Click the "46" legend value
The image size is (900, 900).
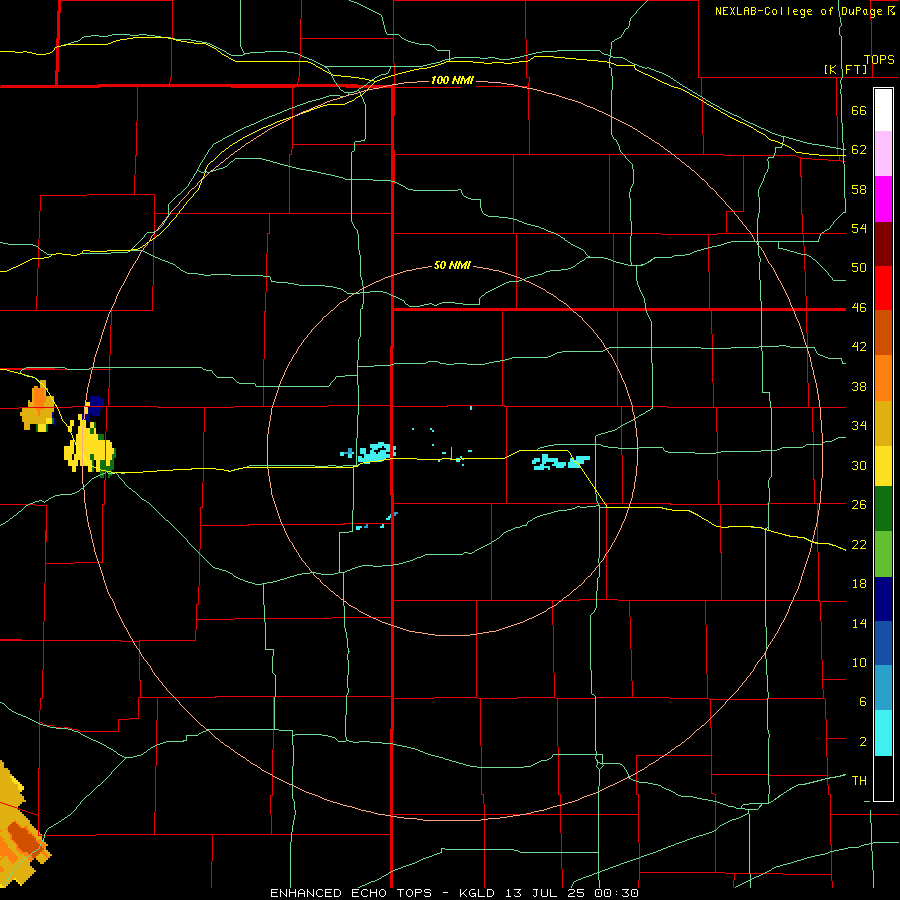(x=859, y=308)
